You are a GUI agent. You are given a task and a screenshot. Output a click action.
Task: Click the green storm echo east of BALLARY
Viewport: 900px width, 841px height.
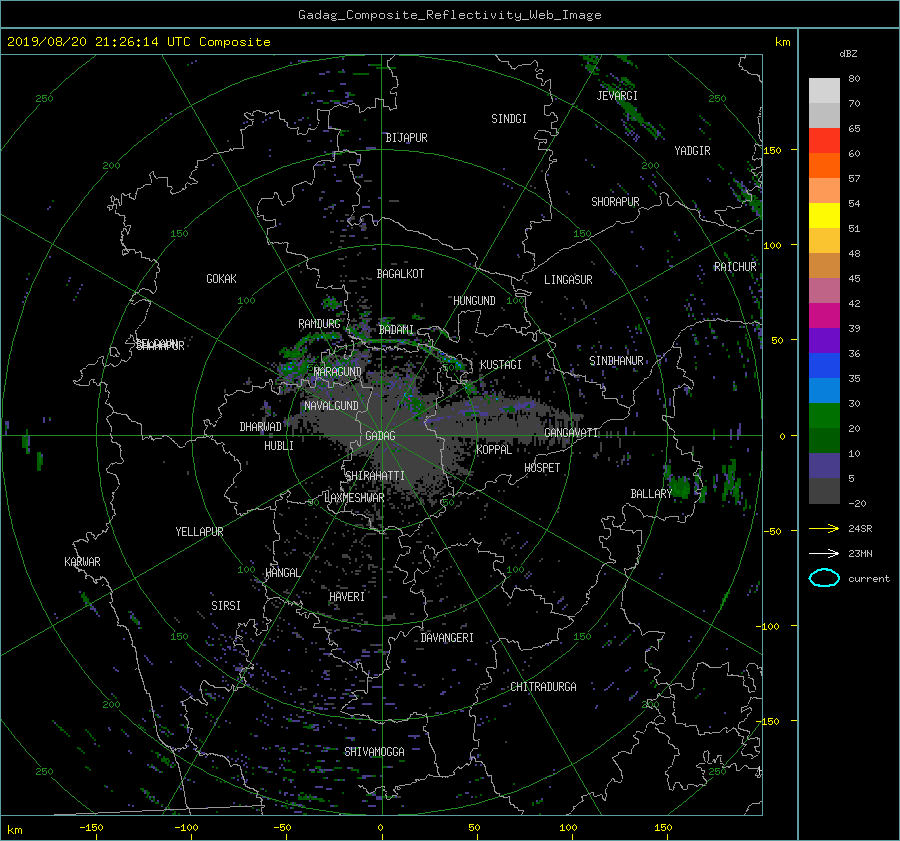[680, 486]
